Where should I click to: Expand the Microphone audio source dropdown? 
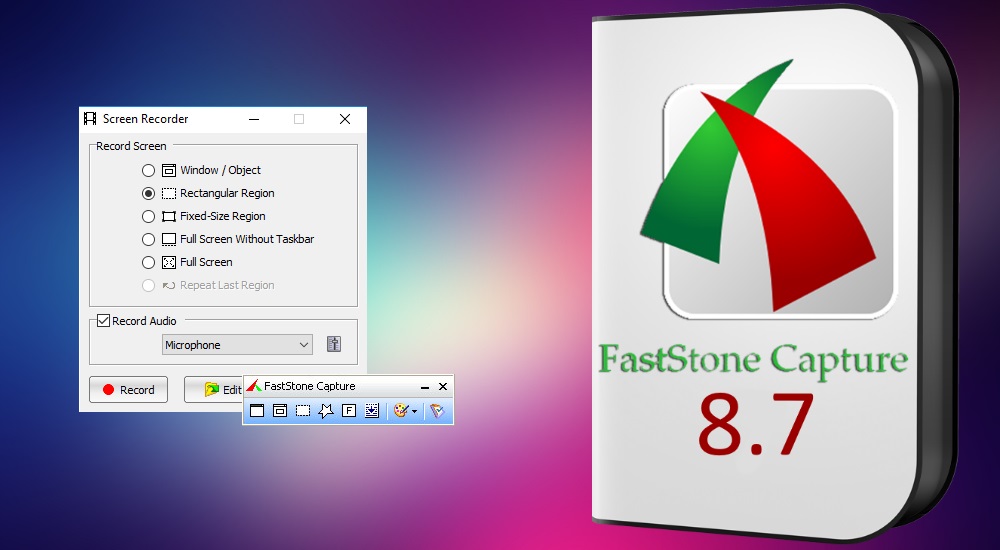coord(304,345)
